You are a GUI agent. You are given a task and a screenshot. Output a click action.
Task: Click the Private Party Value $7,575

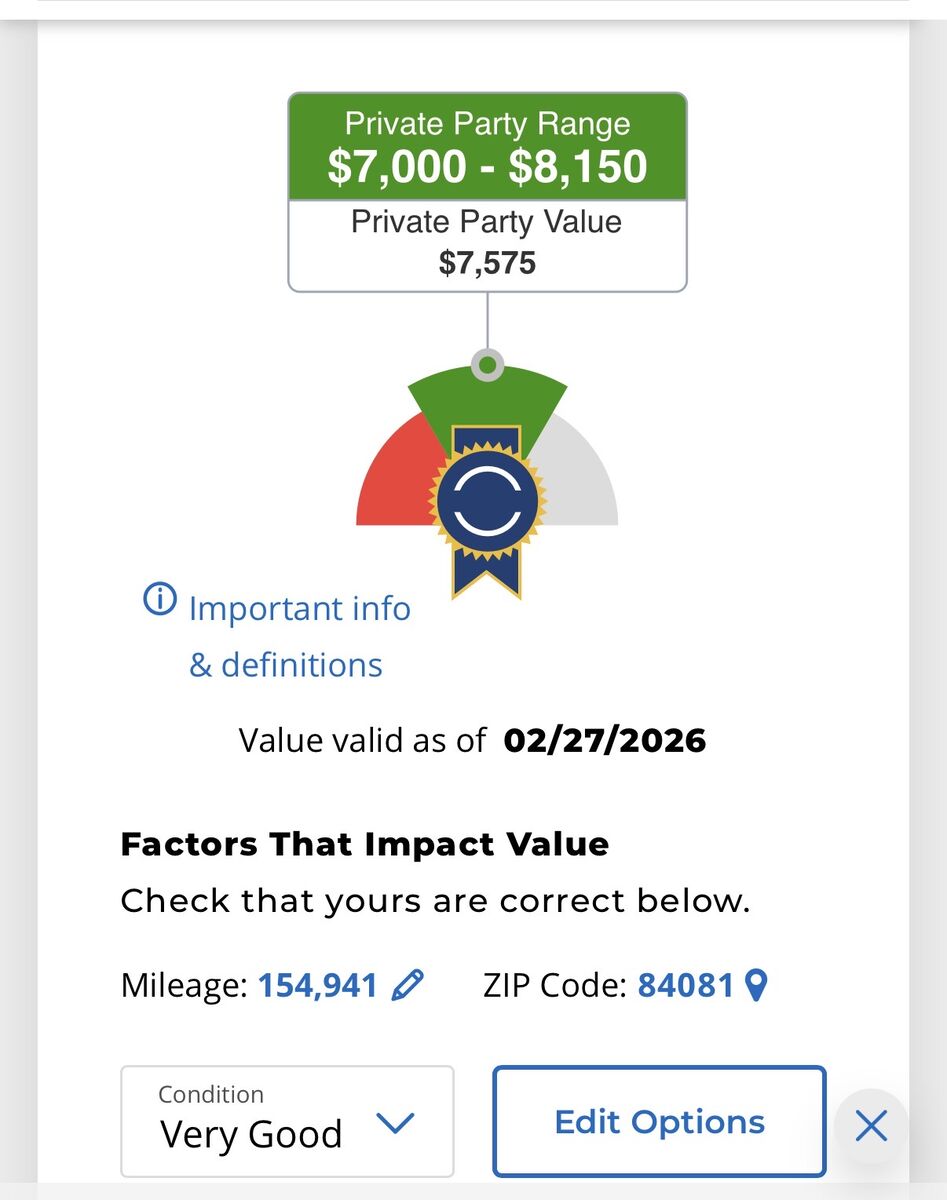[488, 262]
